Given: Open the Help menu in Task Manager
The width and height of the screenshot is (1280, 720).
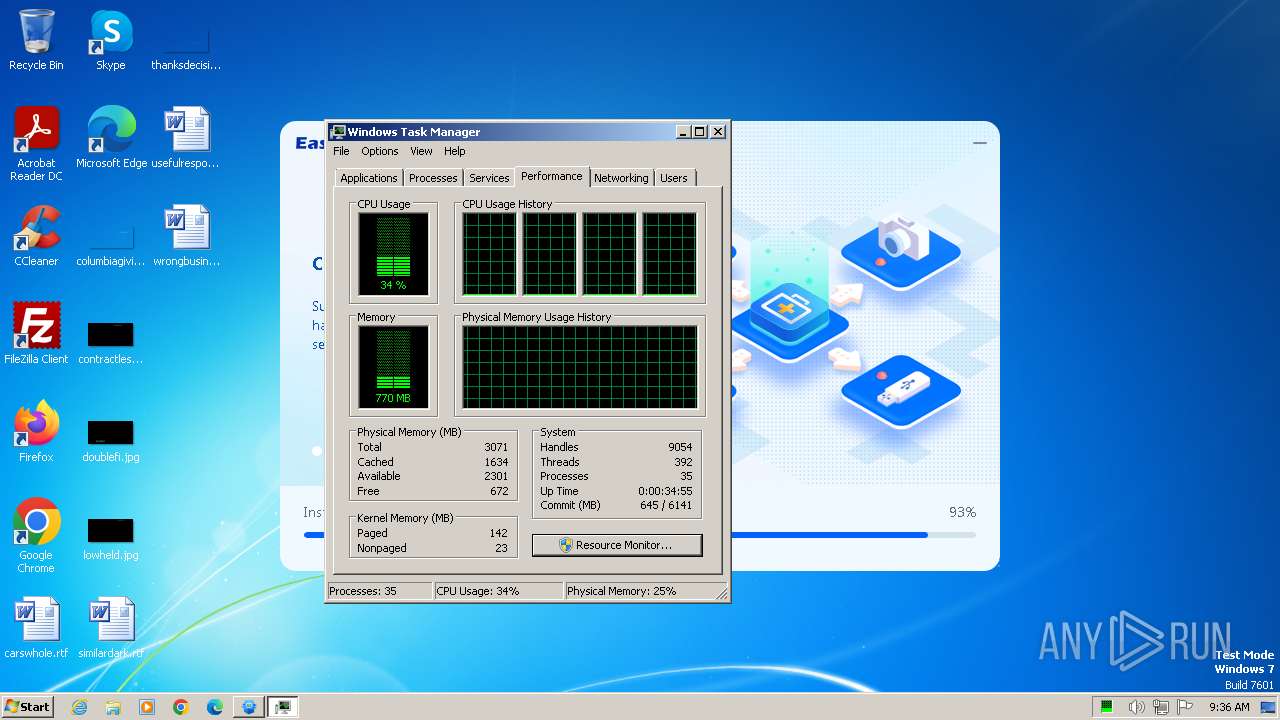Looking at the screenshot, I should coord(455,151).
